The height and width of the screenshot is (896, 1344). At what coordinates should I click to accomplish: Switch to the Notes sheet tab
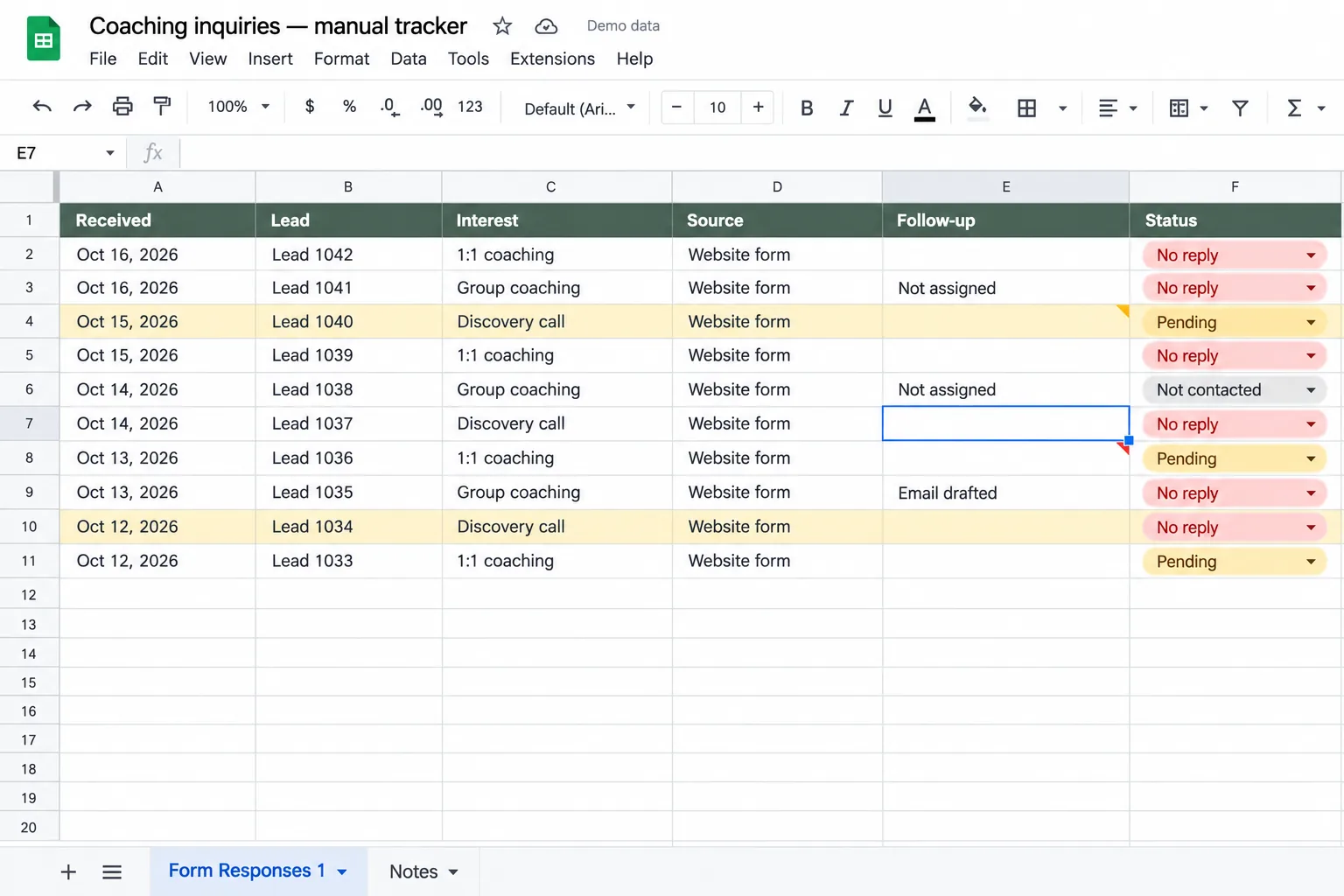pos(423,871)
